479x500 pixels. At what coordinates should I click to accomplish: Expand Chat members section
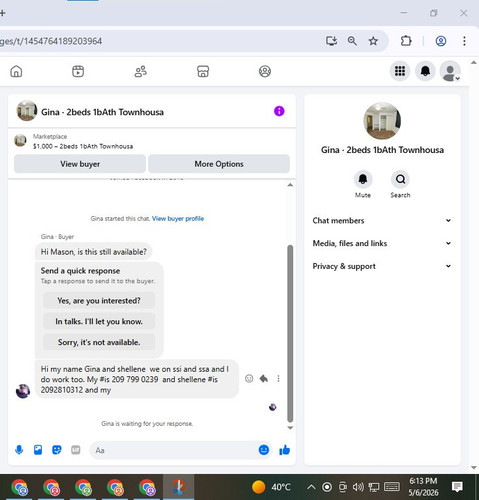382,221
